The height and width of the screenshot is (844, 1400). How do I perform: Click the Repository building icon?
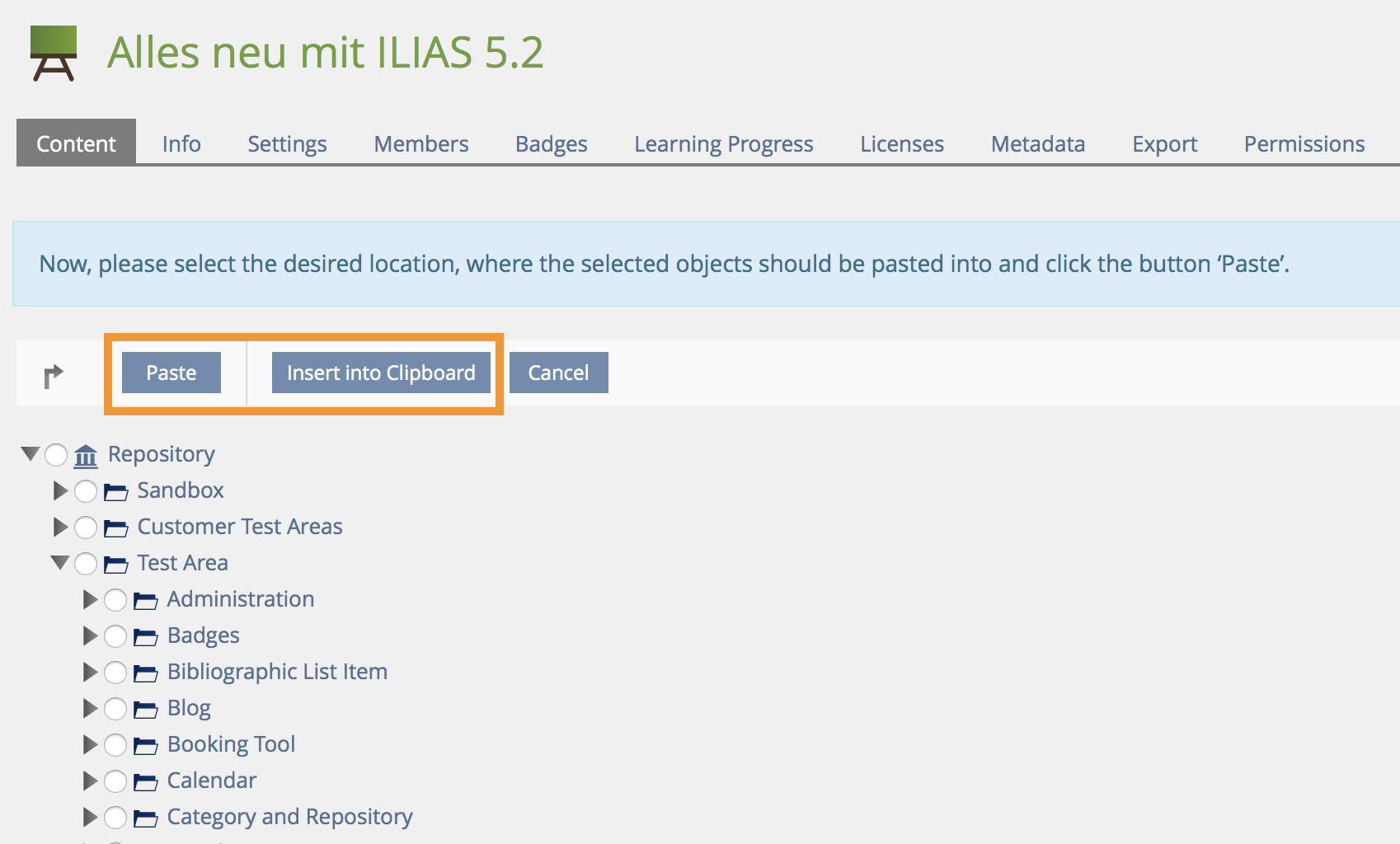[86, 455]
